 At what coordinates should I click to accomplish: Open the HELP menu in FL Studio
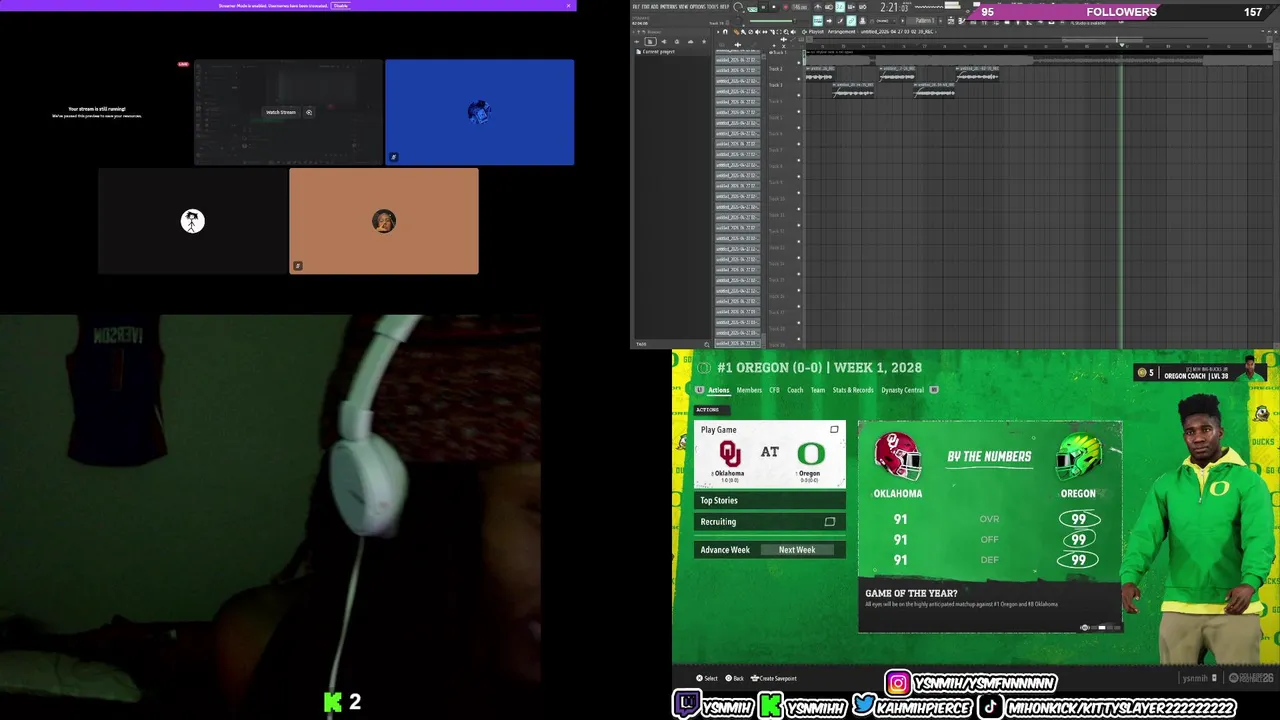(x=724, y=6)
